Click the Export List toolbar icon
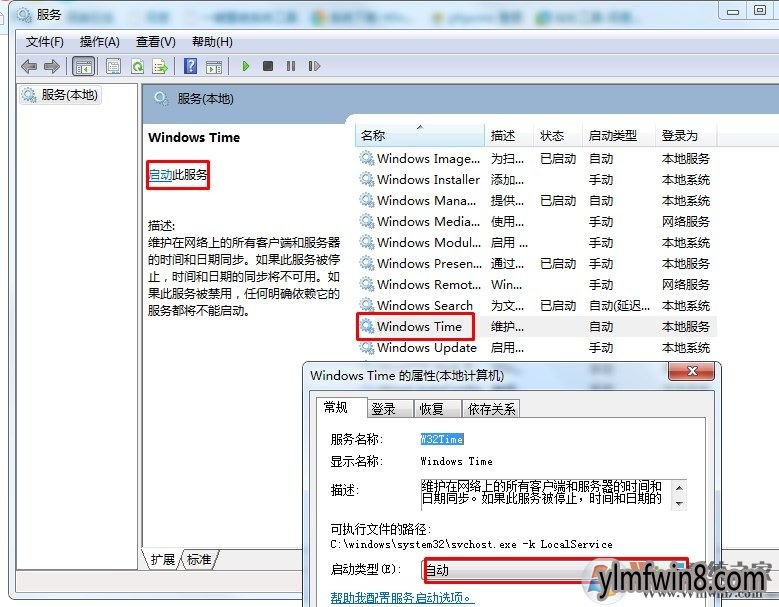The width and height of the screenshot is (779, 607). (160, 66)
